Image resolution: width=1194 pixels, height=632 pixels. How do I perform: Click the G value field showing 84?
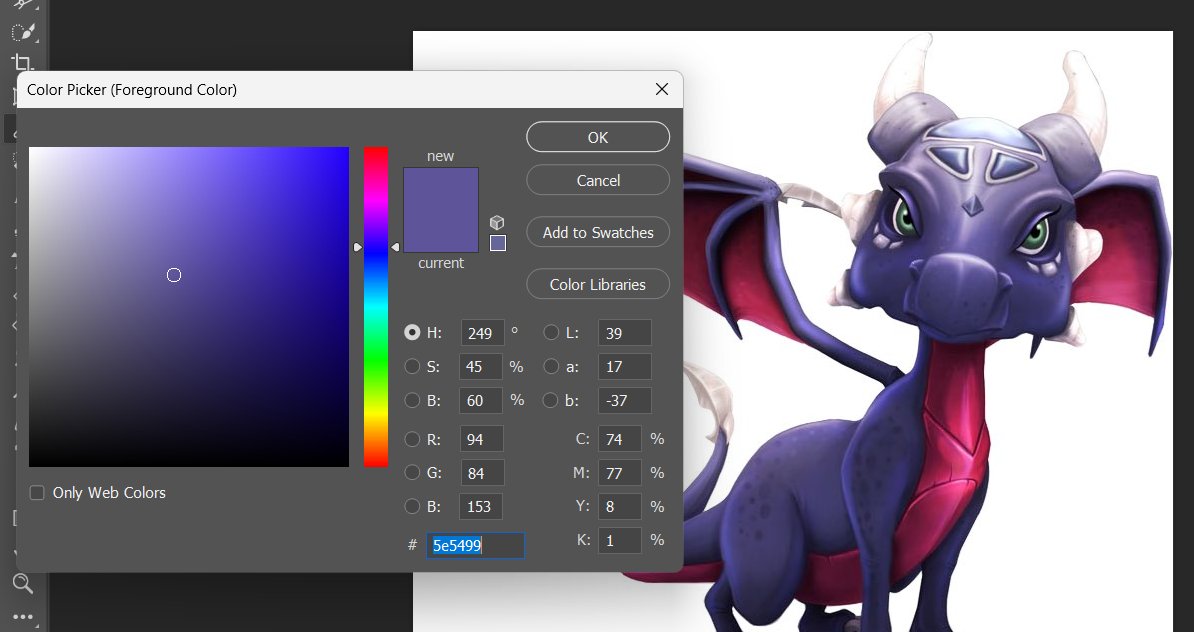[481, 473]
